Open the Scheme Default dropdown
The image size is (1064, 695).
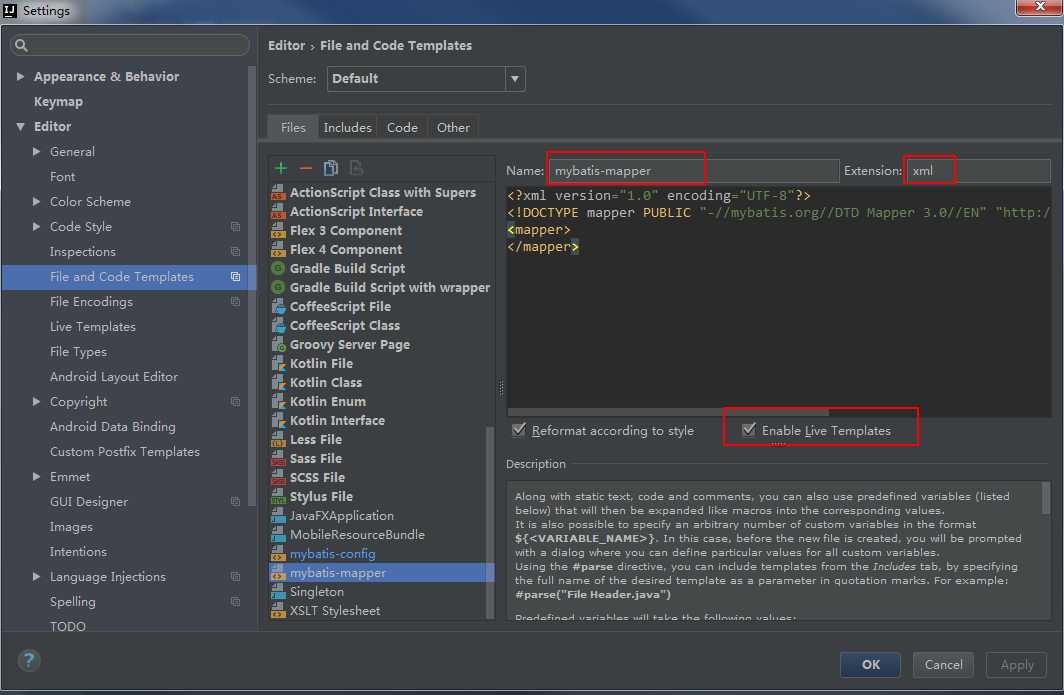(515, 79)
